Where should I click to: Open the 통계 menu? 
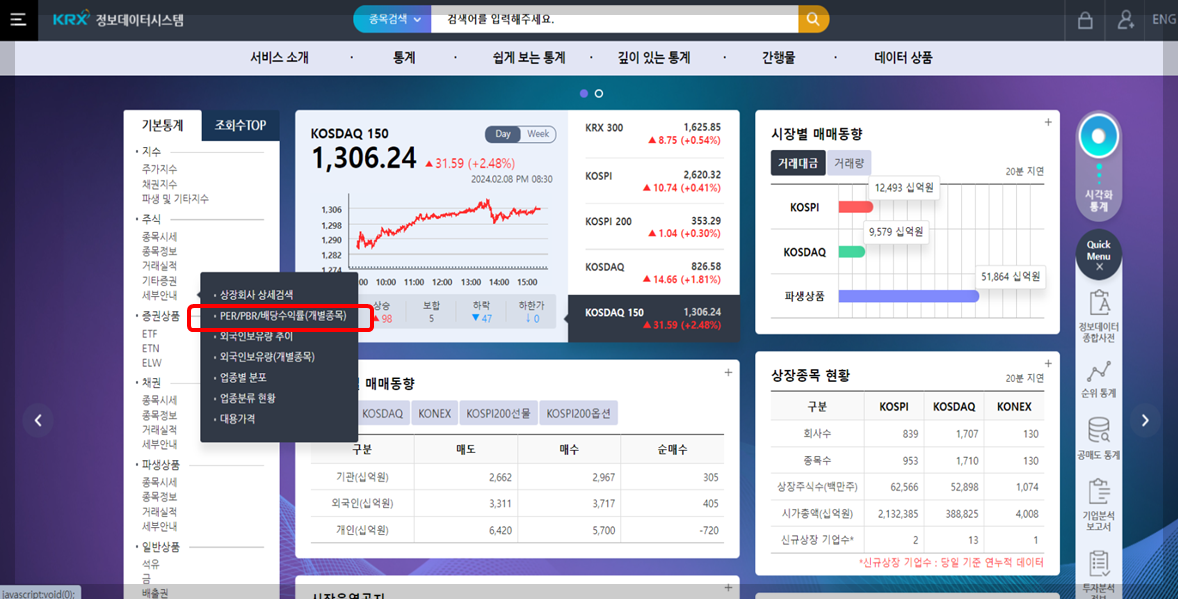click(404, 58)
